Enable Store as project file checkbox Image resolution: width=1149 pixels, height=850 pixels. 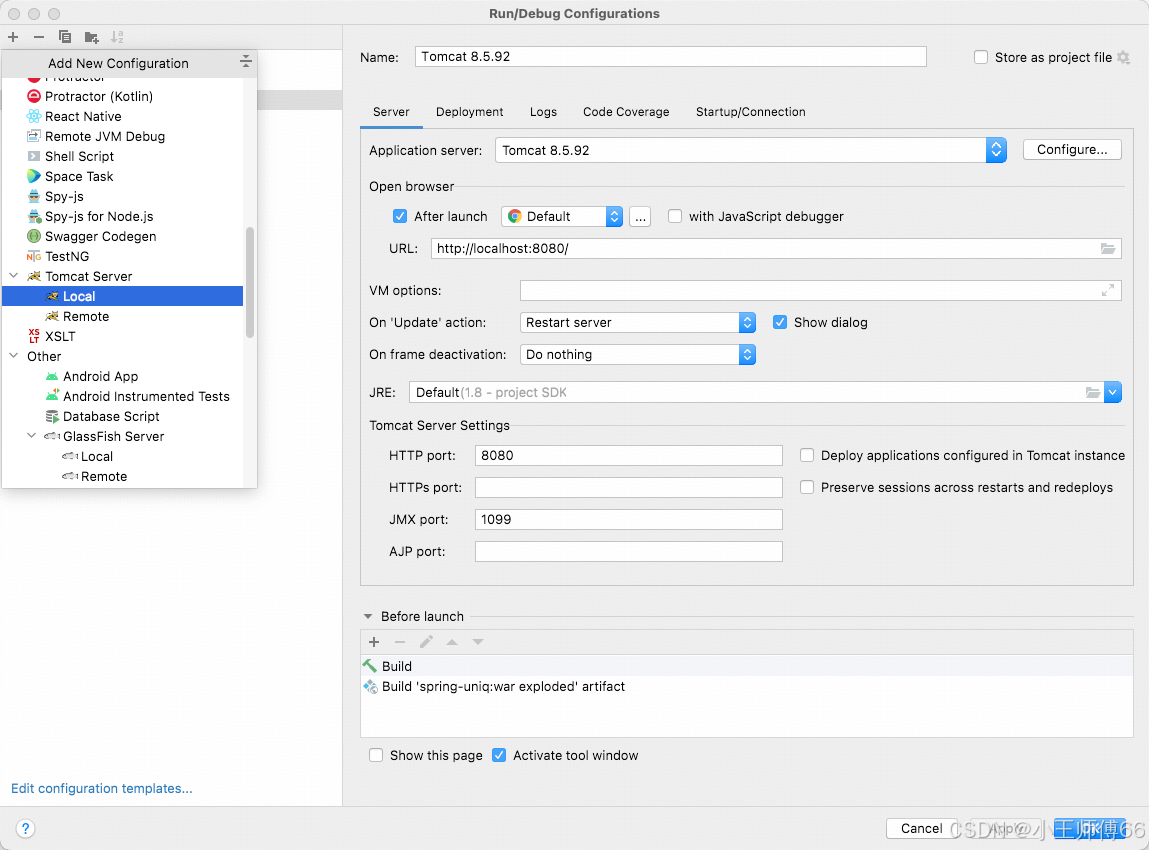980,57
